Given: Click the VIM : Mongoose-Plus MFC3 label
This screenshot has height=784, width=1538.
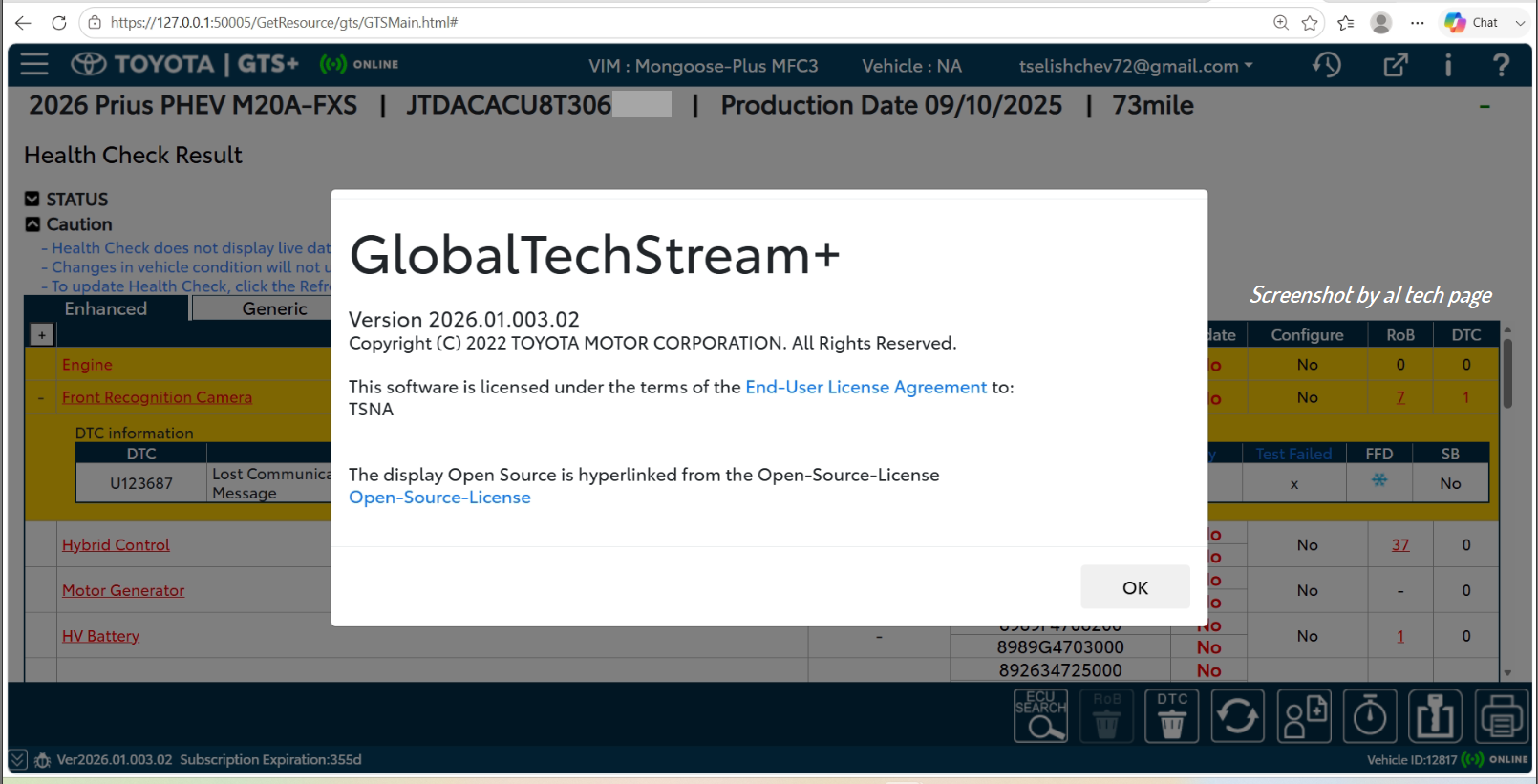Looking at the screenshot, I should (703, 66).
